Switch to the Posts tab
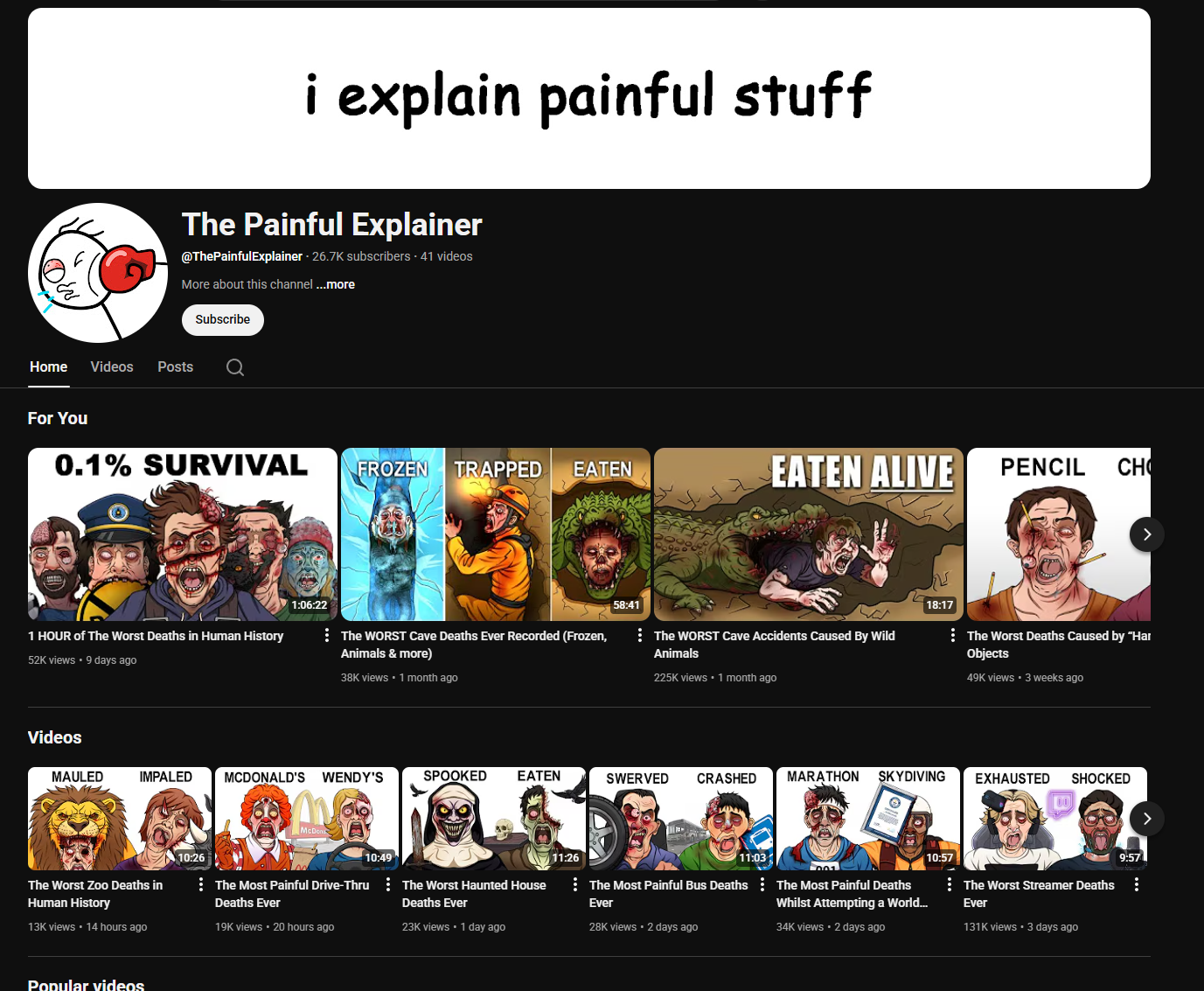 [x=175, y=367]
